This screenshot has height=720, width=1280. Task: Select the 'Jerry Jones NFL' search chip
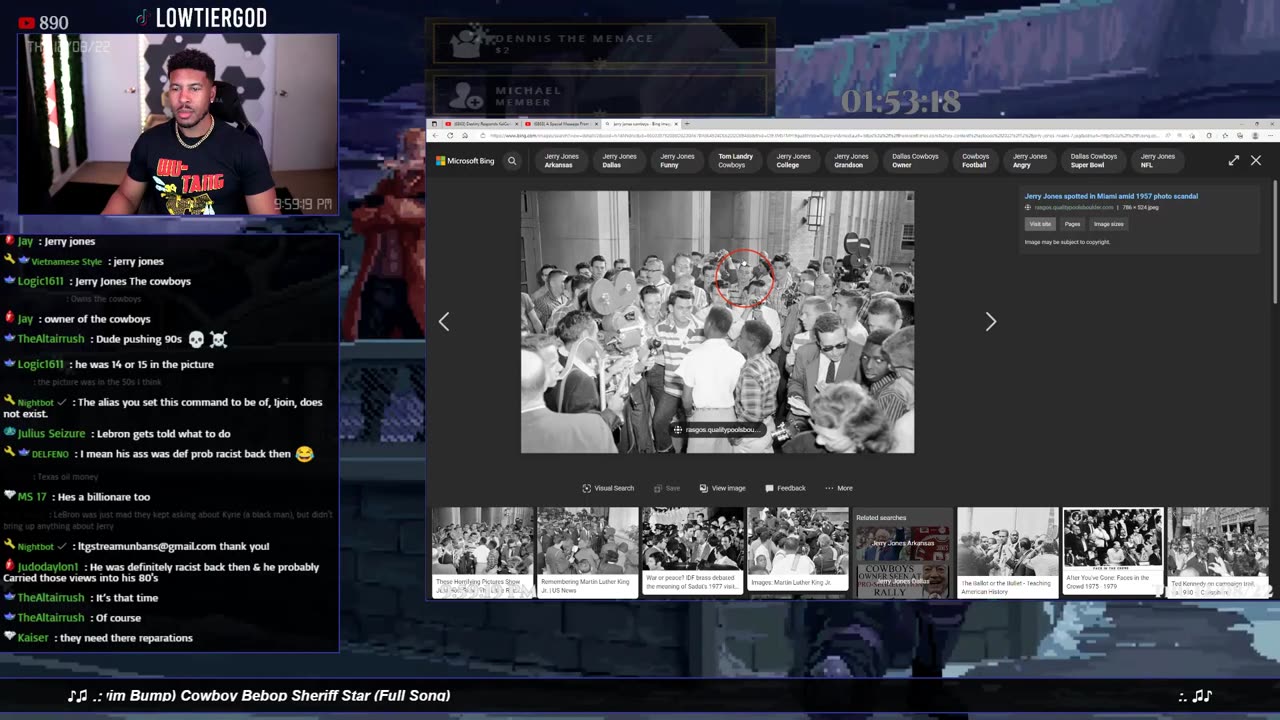[1157, 160]
